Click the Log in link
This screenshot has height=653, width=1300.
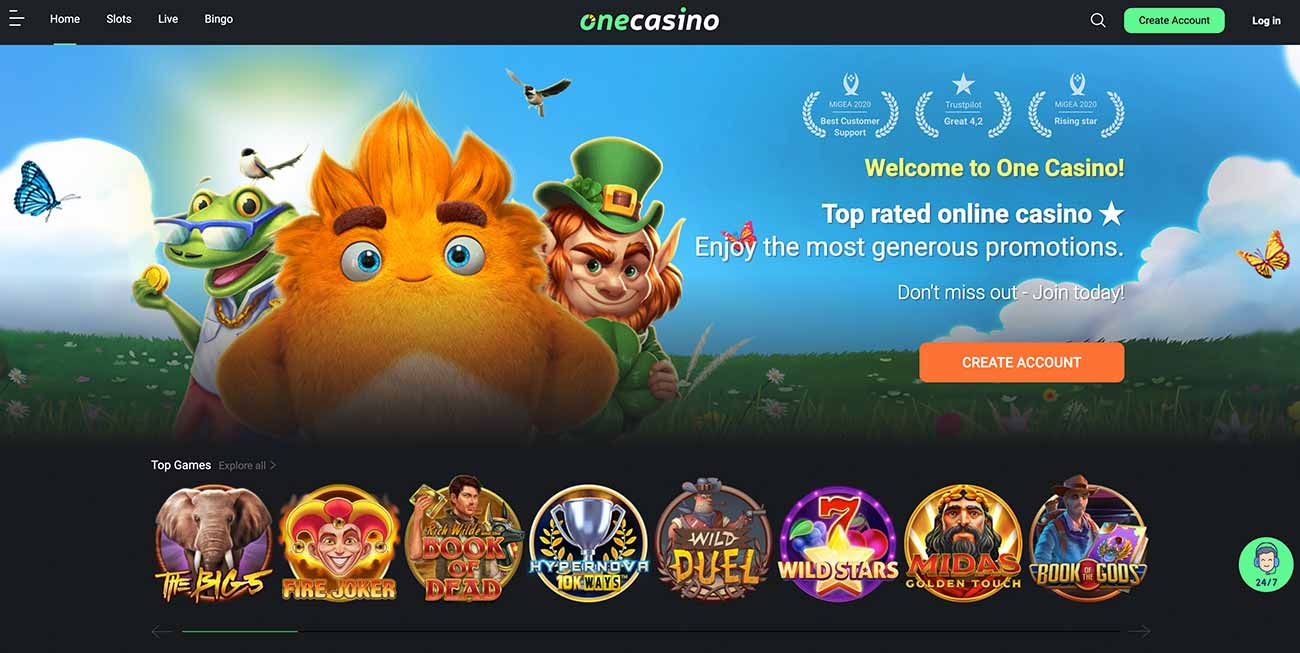(x=1266, y=21)
